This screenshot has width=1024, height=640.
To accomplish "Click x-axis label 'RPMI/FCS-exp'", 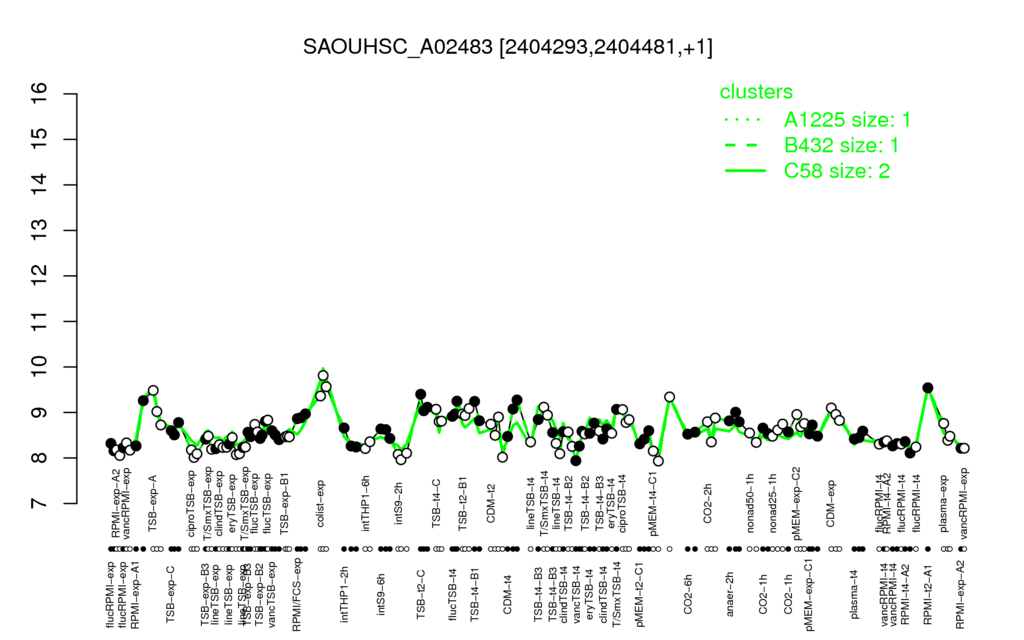I will [x=296, y=594].
